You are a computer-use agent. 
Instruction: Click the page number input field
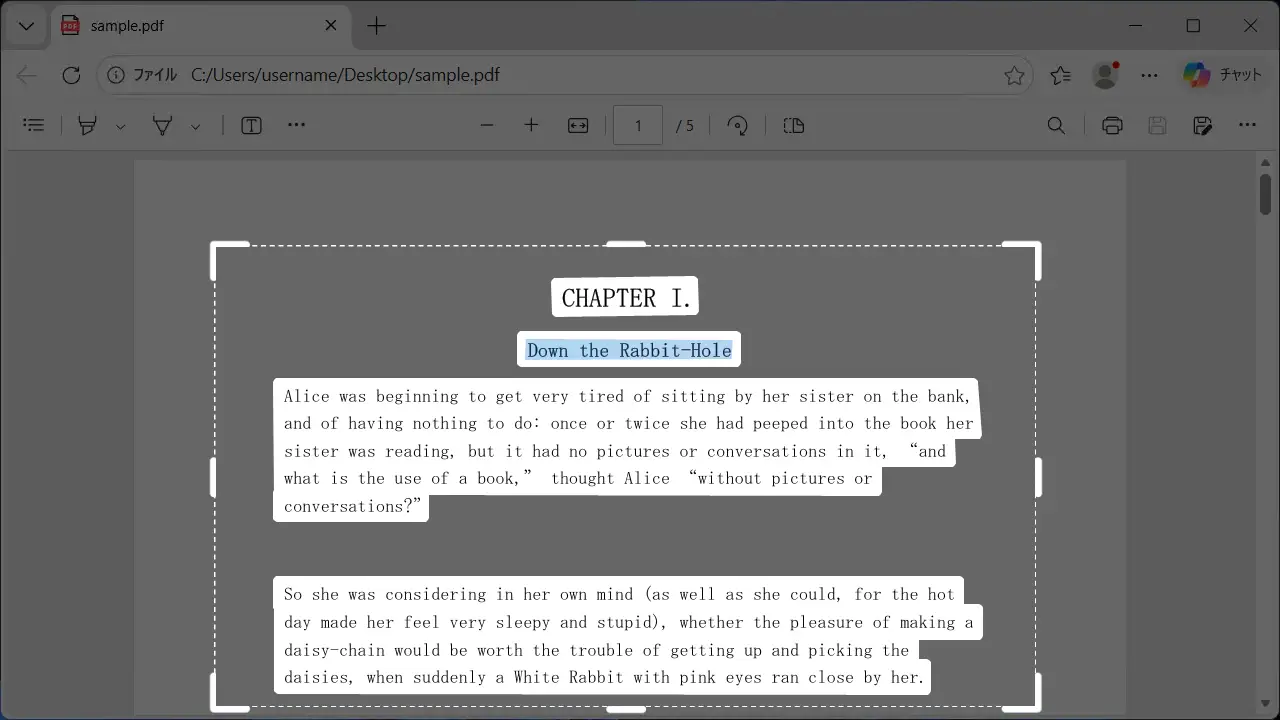pos(638,126)
